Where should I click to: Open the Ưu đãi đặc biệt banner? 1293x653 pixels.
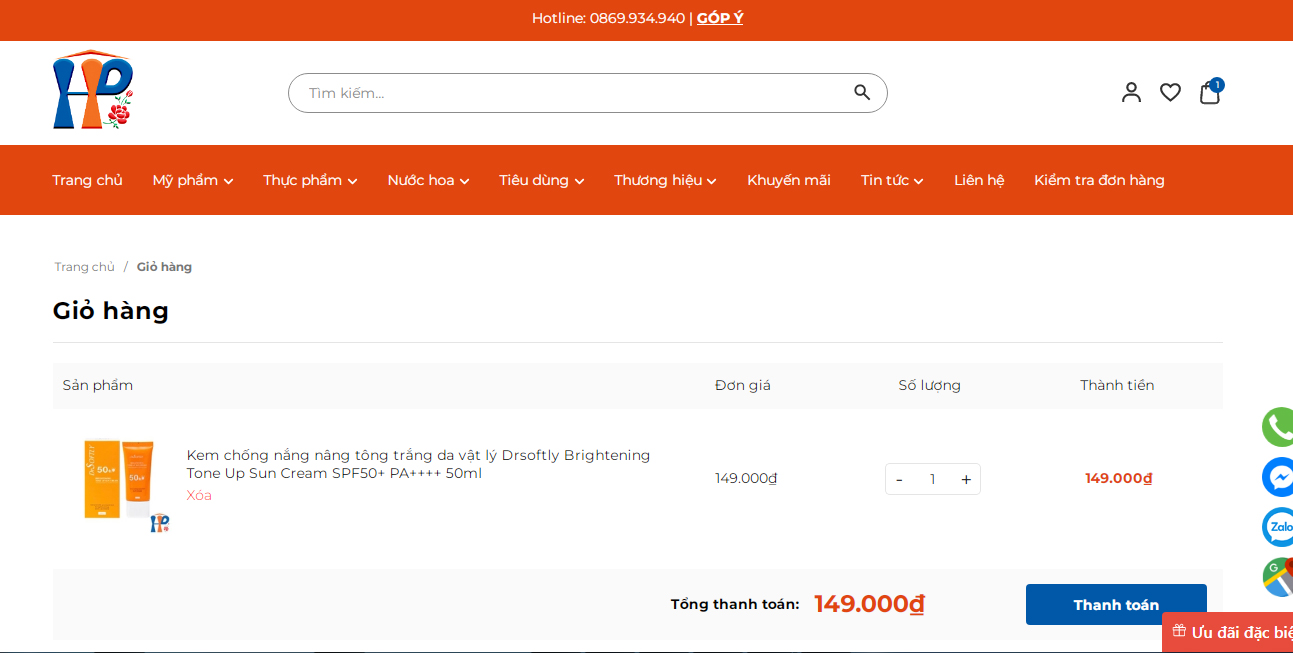[1228, 632]
